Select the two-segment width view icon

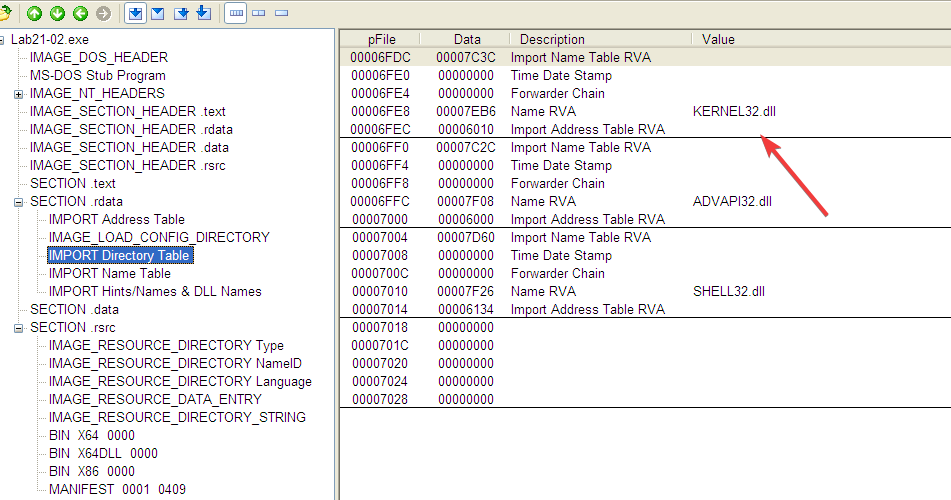[x=259, y=13]
